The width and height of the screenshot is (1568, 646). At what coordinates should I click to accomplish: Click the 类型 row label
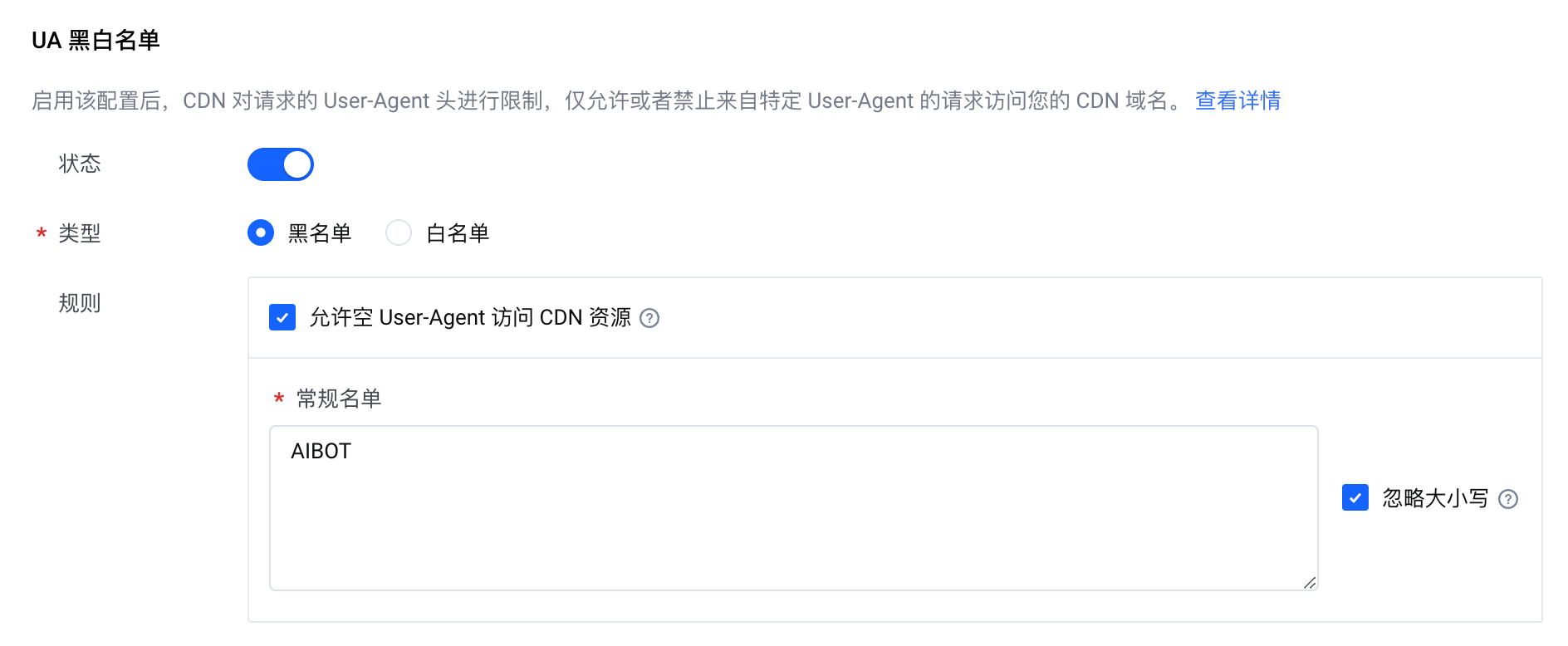(x=80, y=233)
